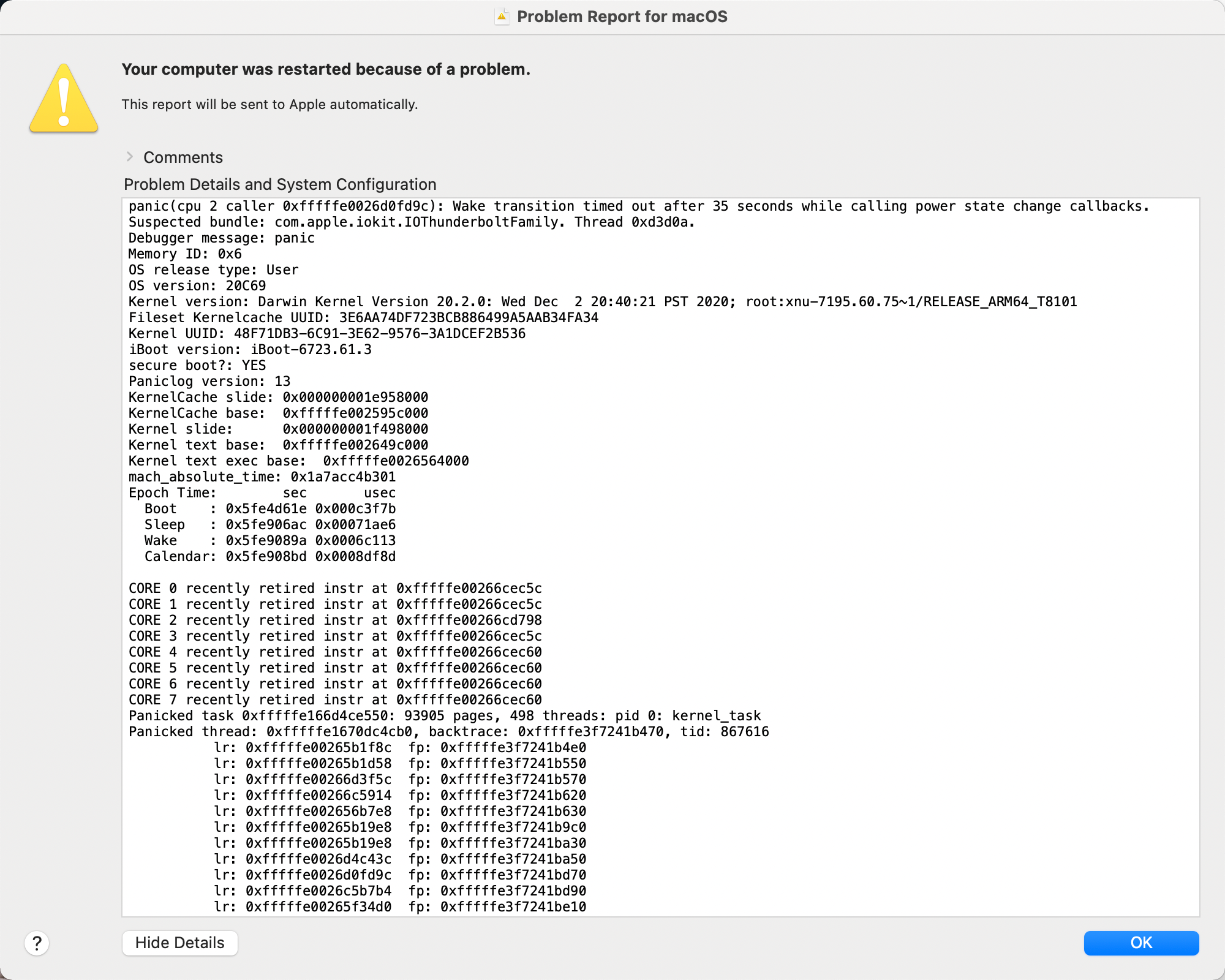Click the 'Suspected bundle: com.apple.iokit.IOThunderboltFamily' line
The height and width of the screenshot is (980, 1225).
pos(412,222)
